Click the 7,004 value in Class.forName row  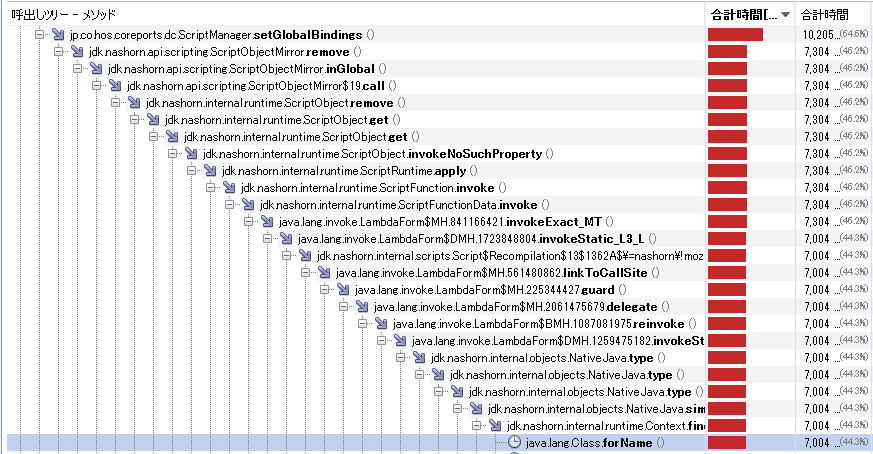pos(817,443)
